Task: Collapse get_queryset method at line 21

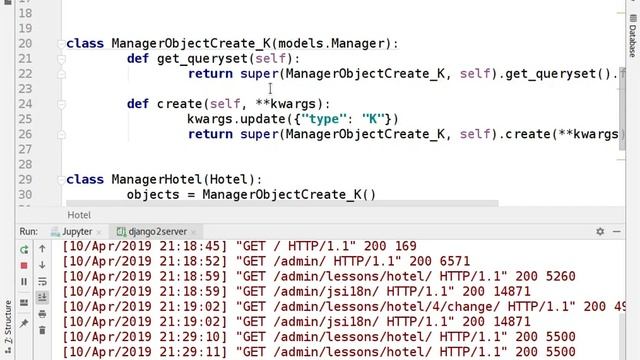Action: pos(61,59)
